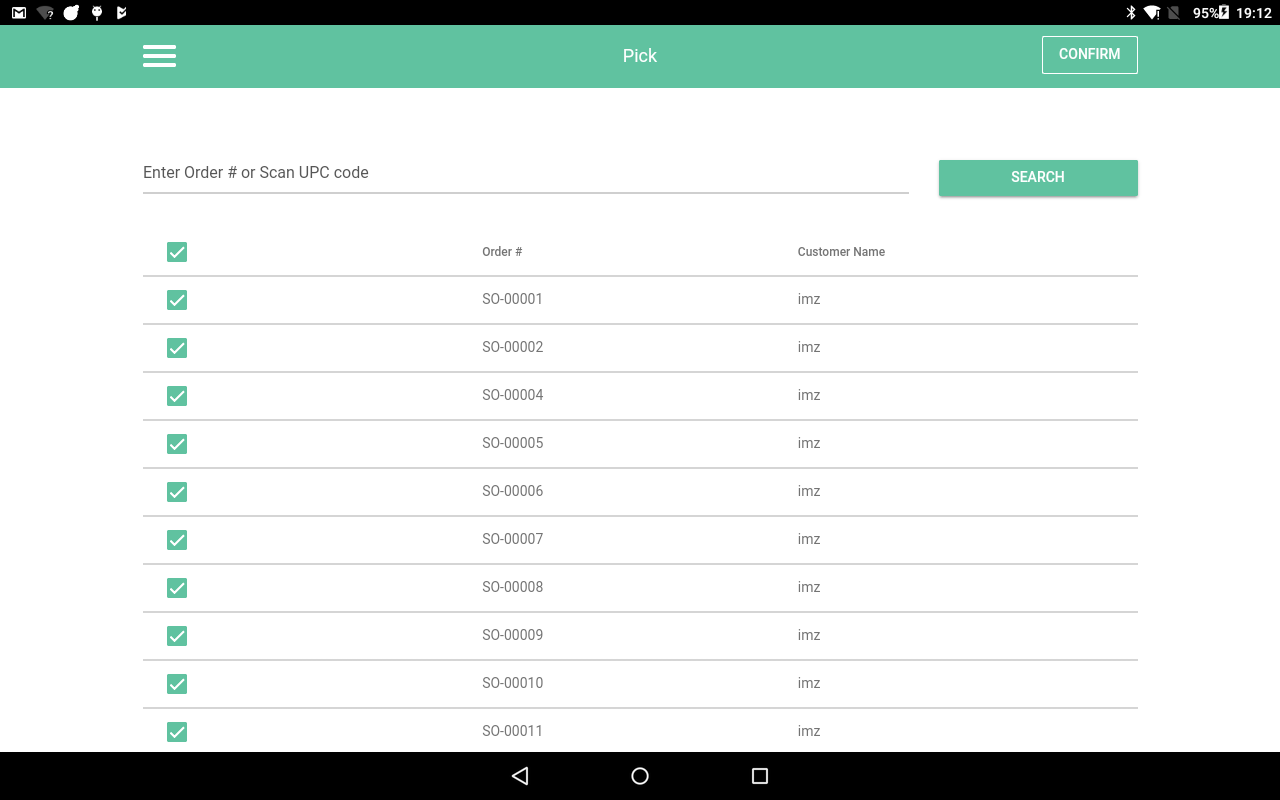The height and width of the screenshot is (800, 1280).
Task: Toggle the select-all header checkbox
Action: [x=177, y=252]
